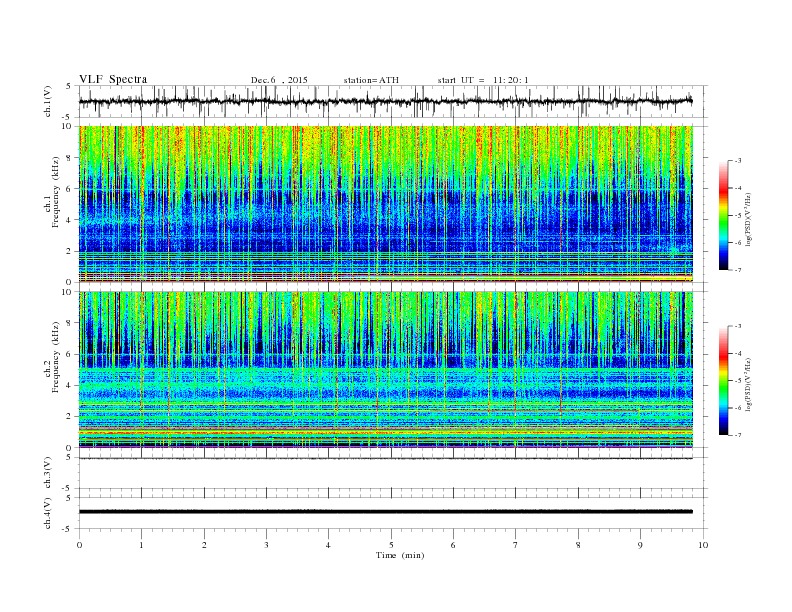Click time axis tick label '0'
The width and height of the screenshot is (792, 612).
(x=79, y=545)
